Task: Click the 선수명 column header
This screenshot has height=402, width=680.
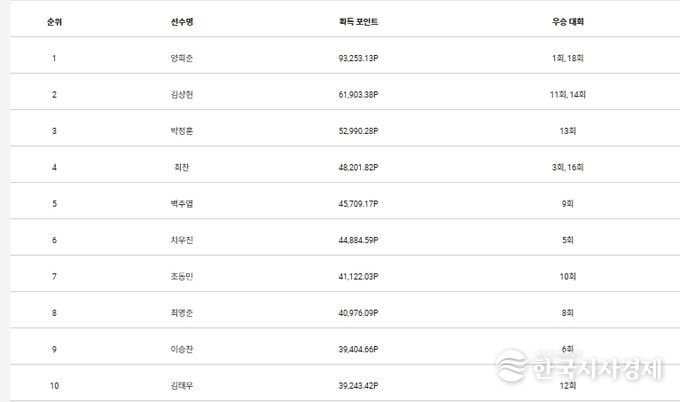Action: tap(182, 21)
